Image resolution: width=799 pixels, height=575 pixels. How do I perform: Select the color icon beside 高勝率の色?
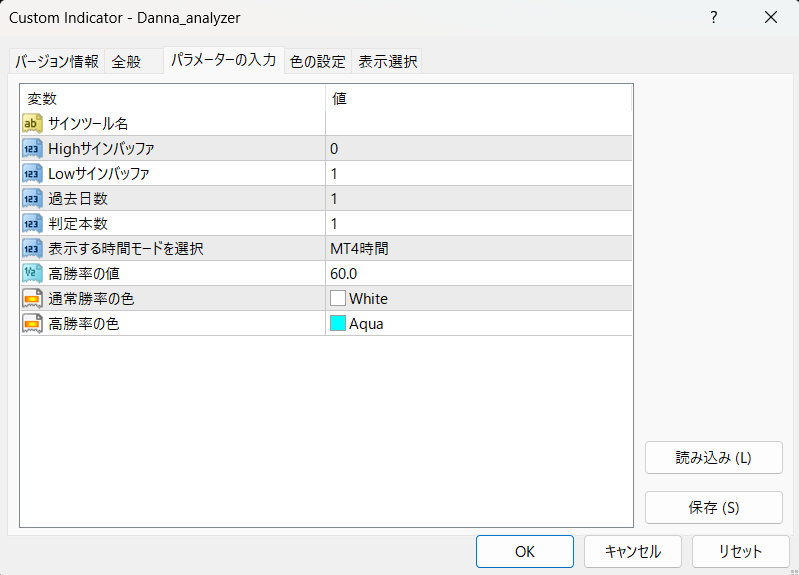(x=32, y=323)
